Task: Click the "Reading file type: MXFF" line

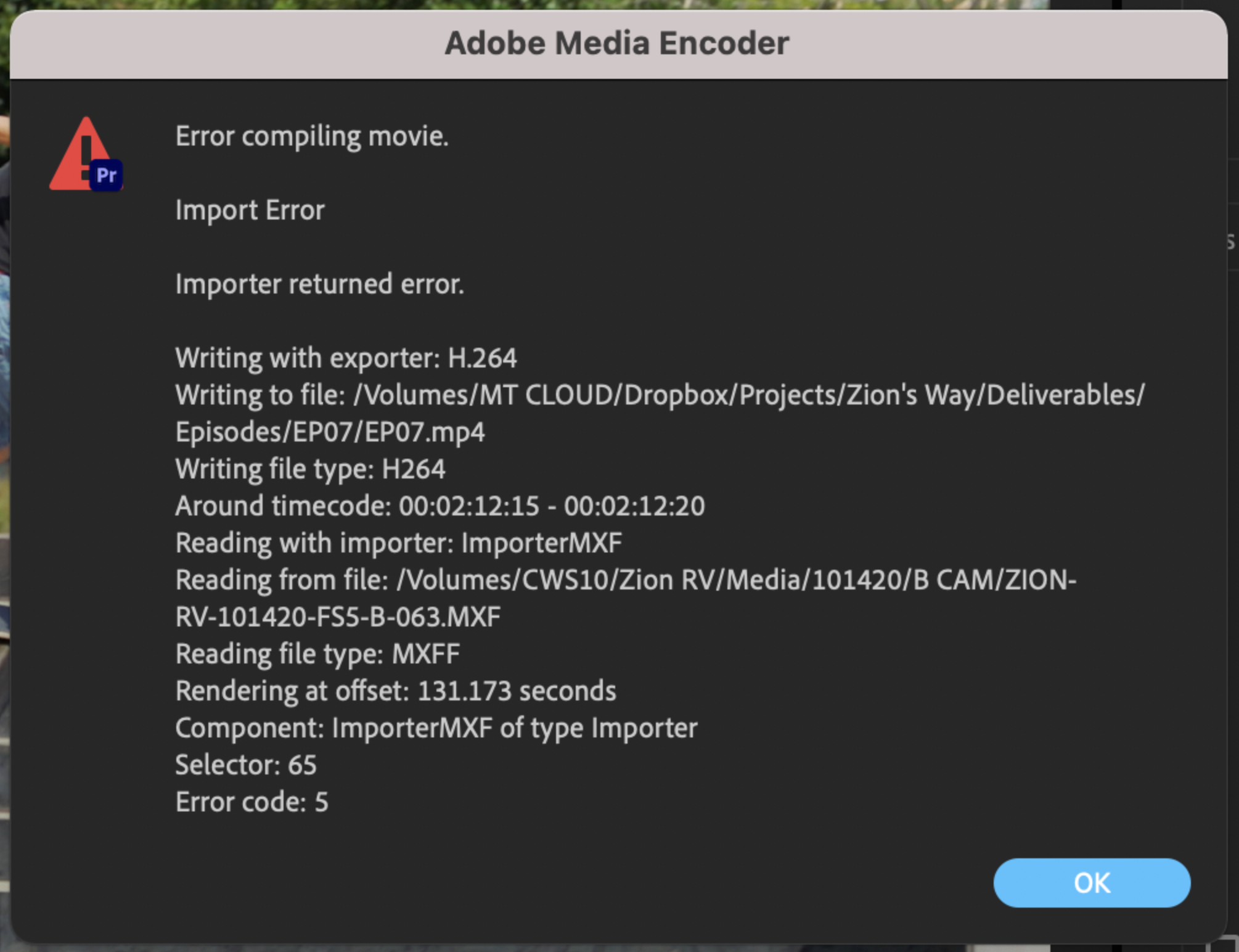Action: click(x=317, y=654)
